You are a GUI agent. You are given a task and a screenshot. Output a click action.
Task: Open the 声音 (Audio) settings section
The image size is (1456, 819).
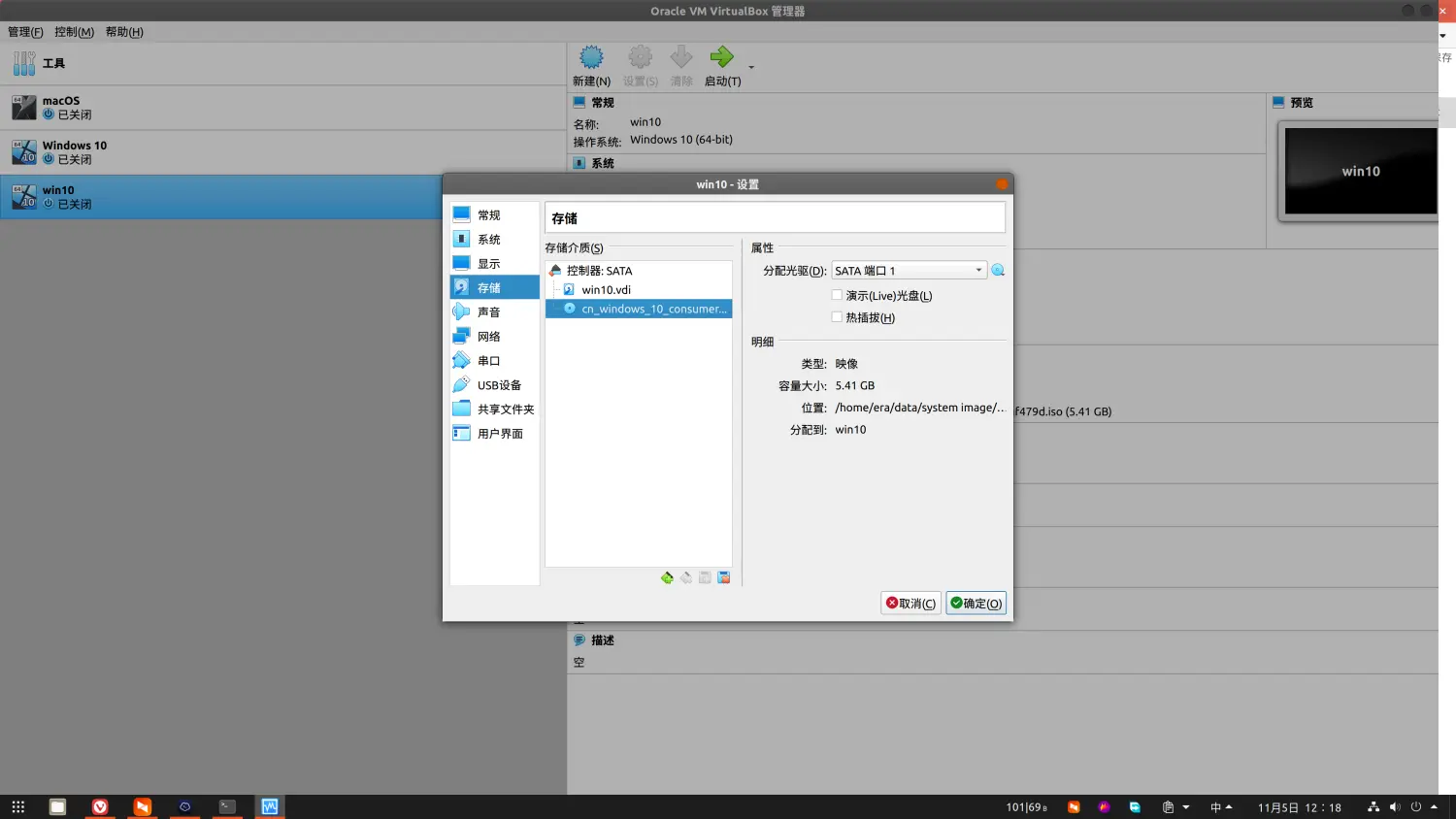[488, 312]
